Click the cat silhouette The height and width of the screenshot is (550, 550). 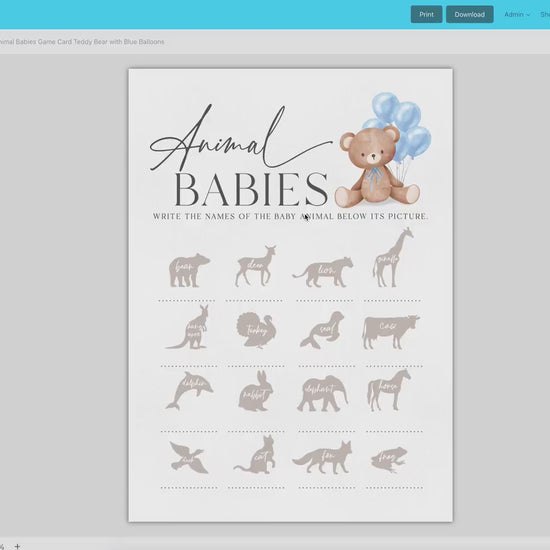tap(255, 454)
